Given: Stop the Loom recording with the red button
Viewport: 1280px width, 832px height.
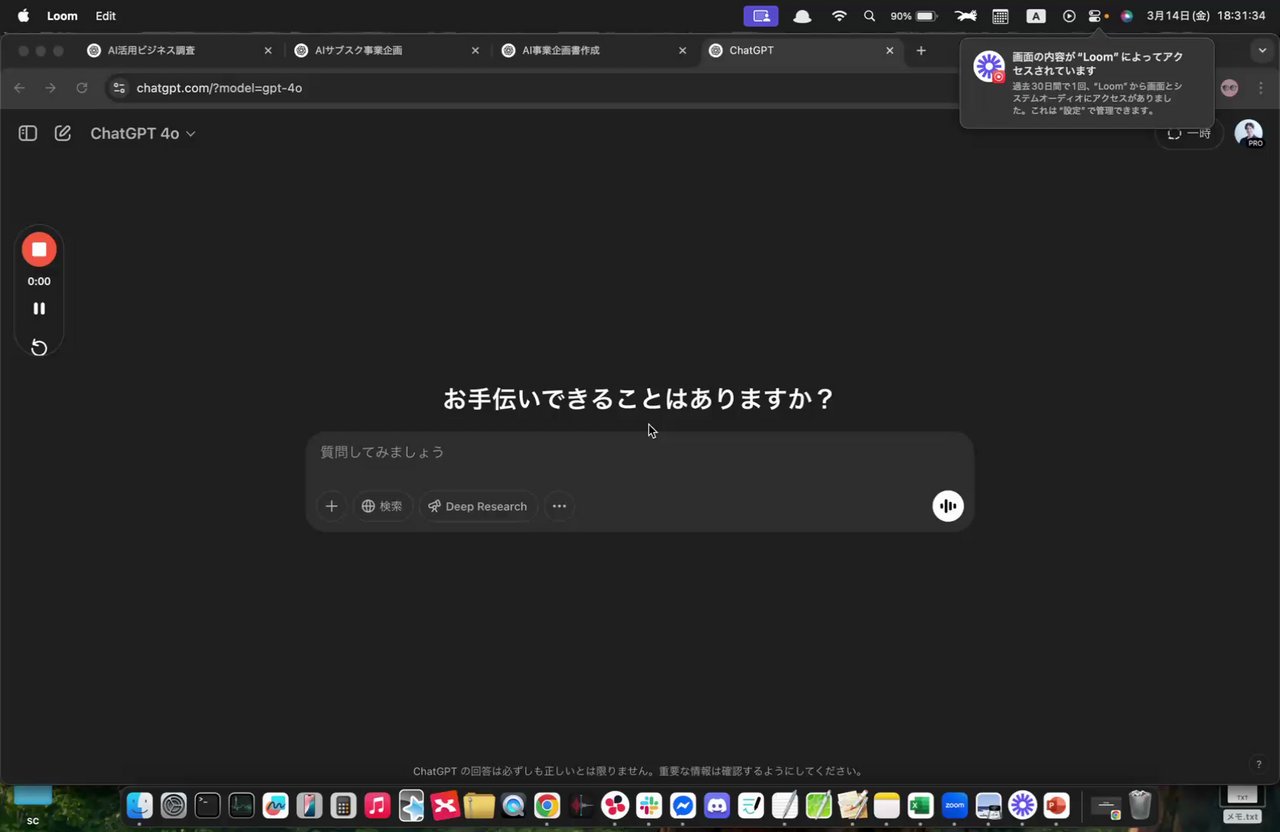Looking at the screenshot, I should coord(39,250).
